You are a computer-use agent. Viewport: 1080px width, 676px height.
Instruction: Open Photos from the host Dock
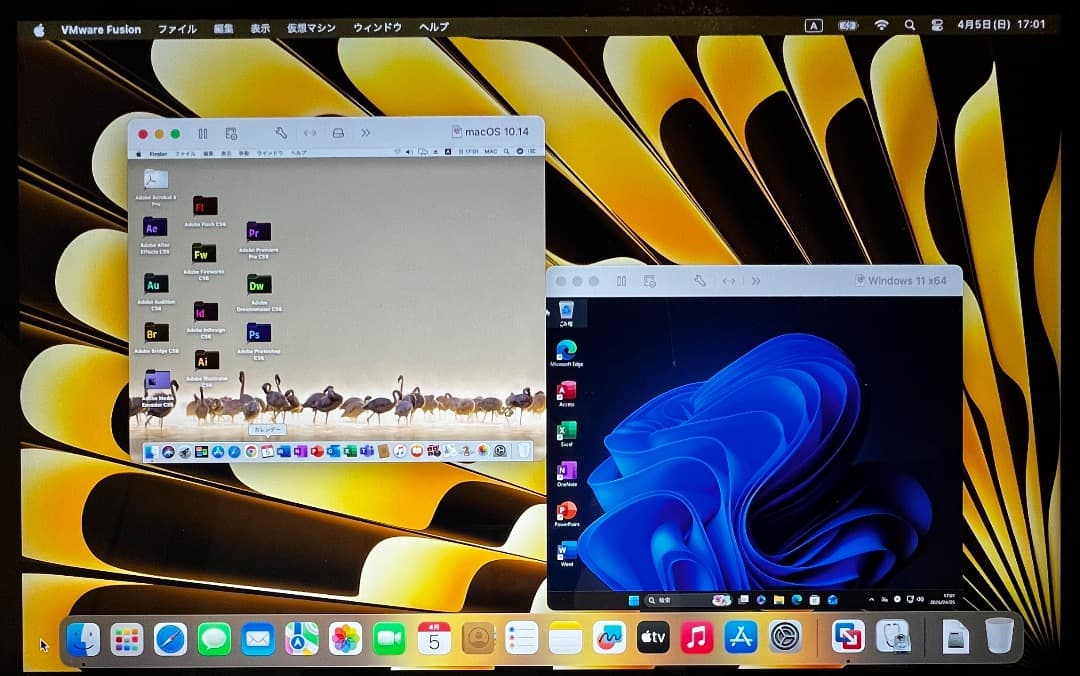(345, 639)
